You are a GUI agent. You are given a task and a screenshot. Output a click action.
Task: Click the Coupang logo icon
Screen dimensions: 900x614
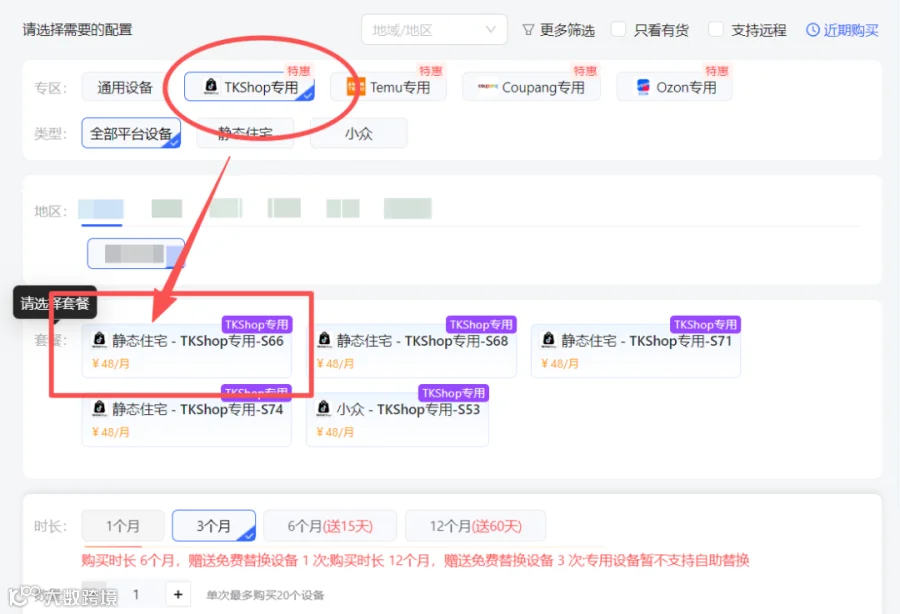488,87
